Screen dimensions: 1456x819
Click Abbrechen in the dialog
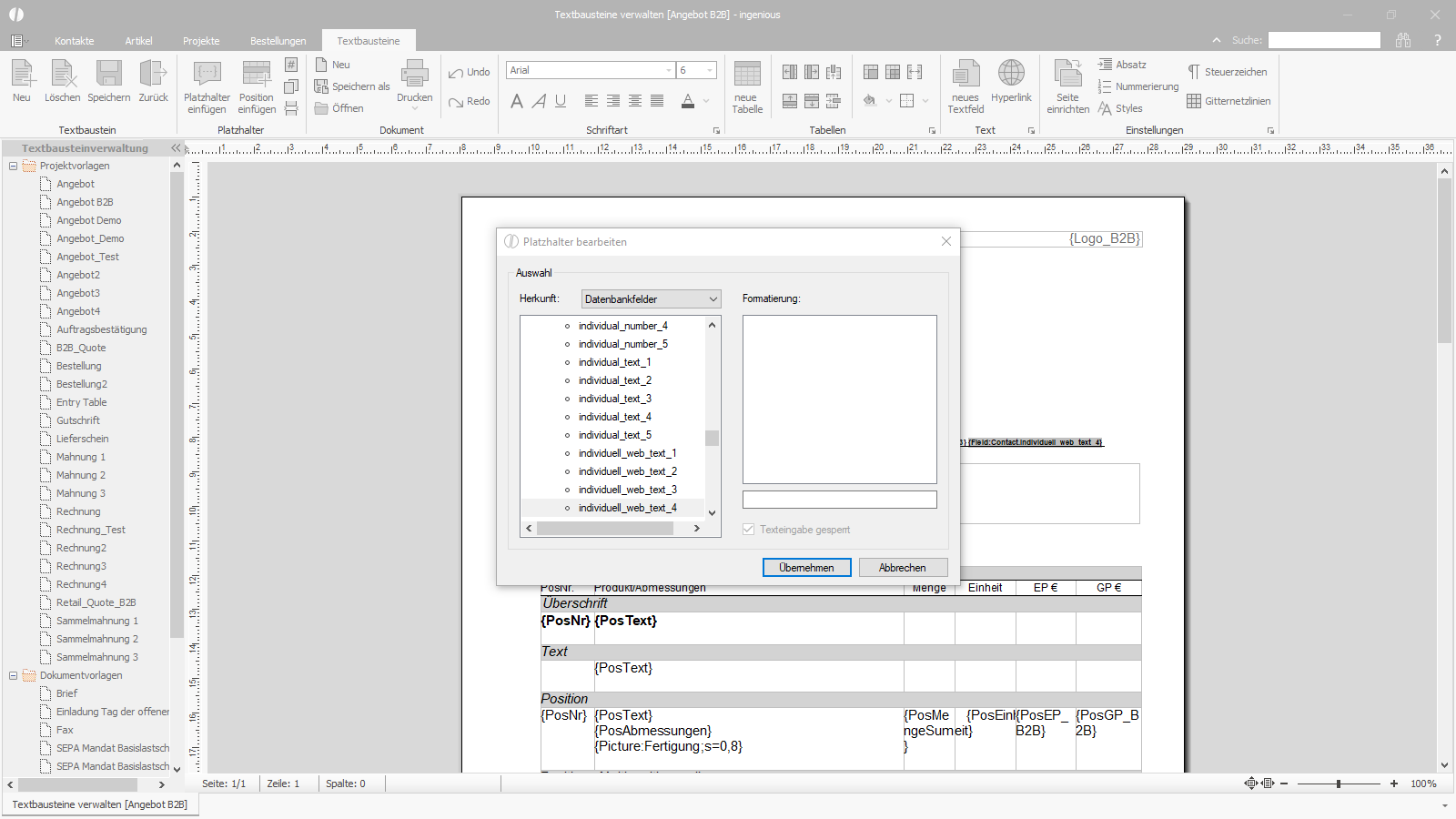[903, 567]
